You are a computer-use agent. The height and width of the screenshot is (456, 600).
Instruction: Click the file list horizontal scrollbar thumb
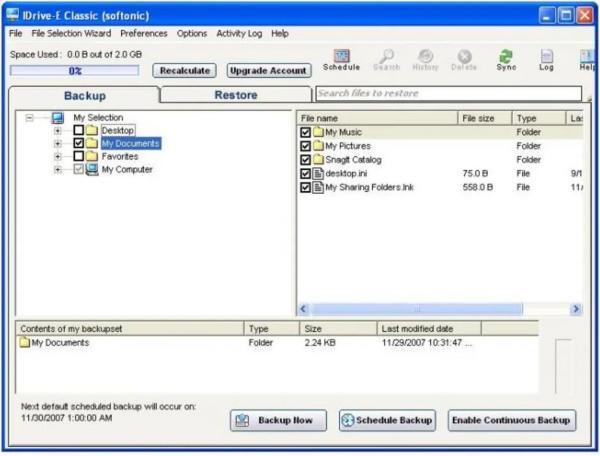click(416, 308)
